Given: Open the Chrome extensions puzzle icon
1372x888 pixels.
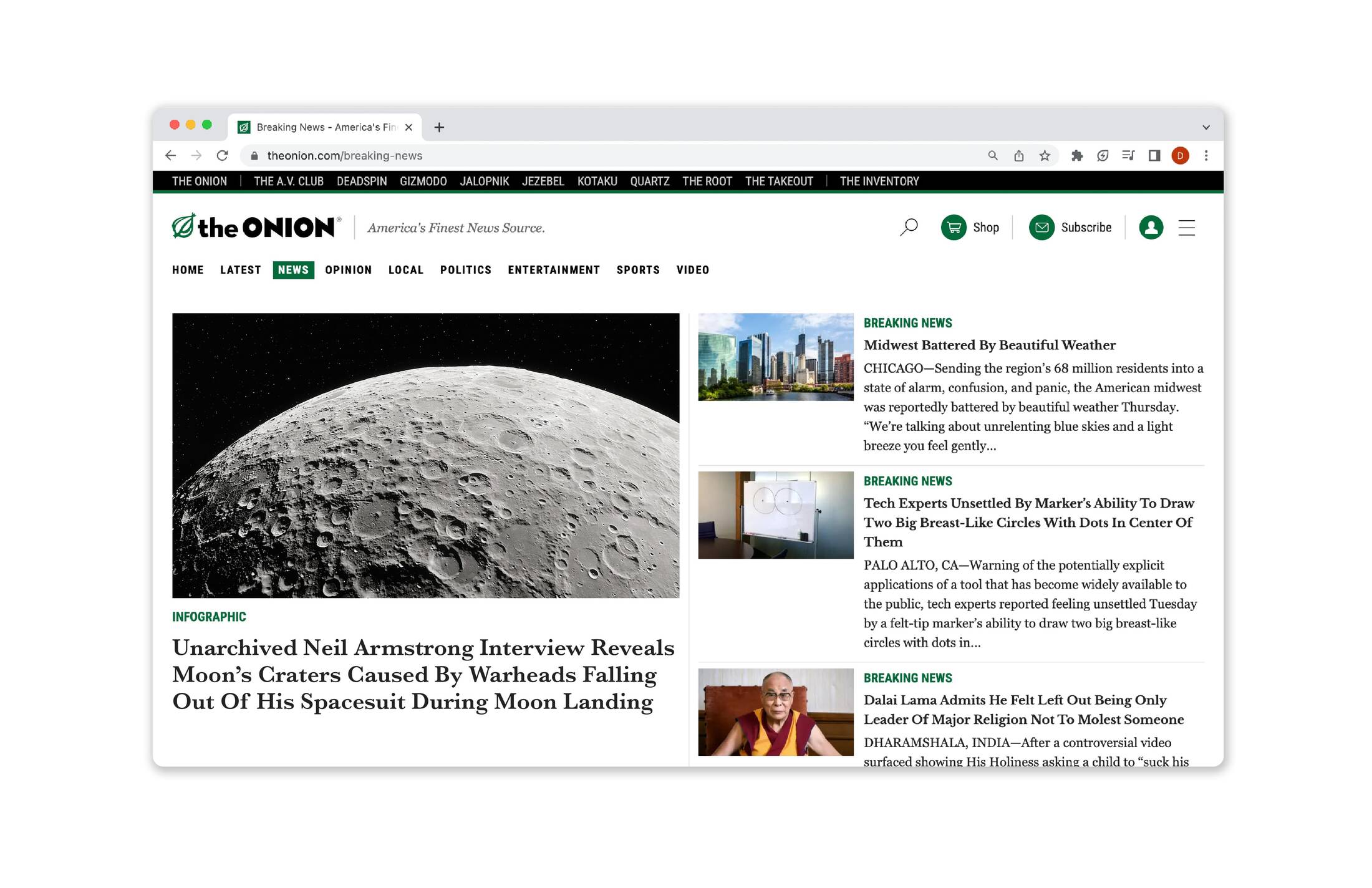Looking at the screenshot, I should pyautogui.click(x=1077, y=155).
